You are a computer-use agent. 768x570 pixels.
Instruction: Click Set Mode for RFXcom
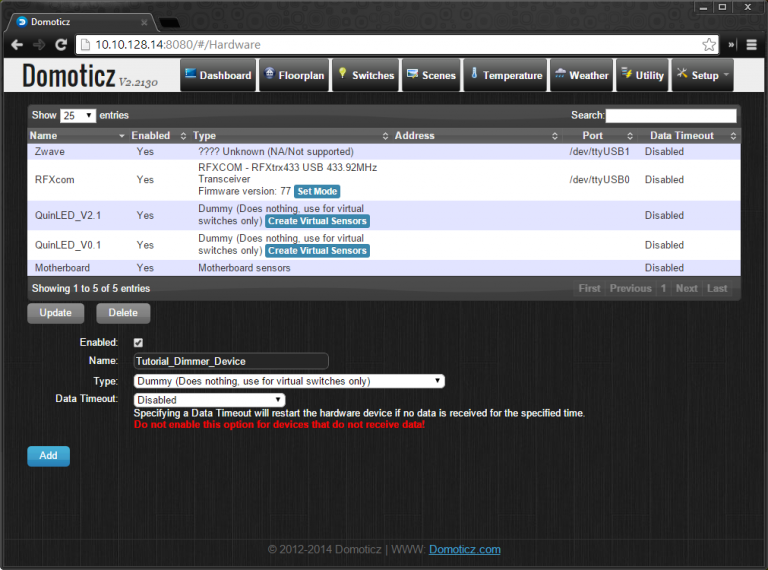click(x=317, y=192)
